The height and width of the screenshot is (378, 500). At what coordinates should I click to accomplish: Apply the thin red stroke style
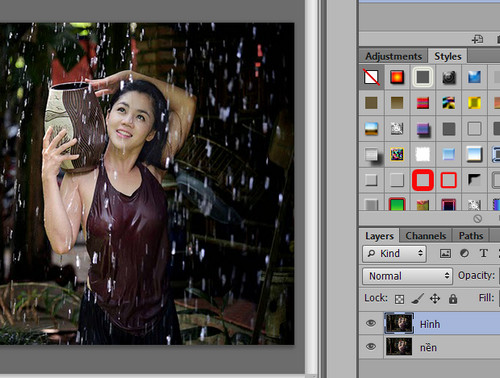point(449,180)
